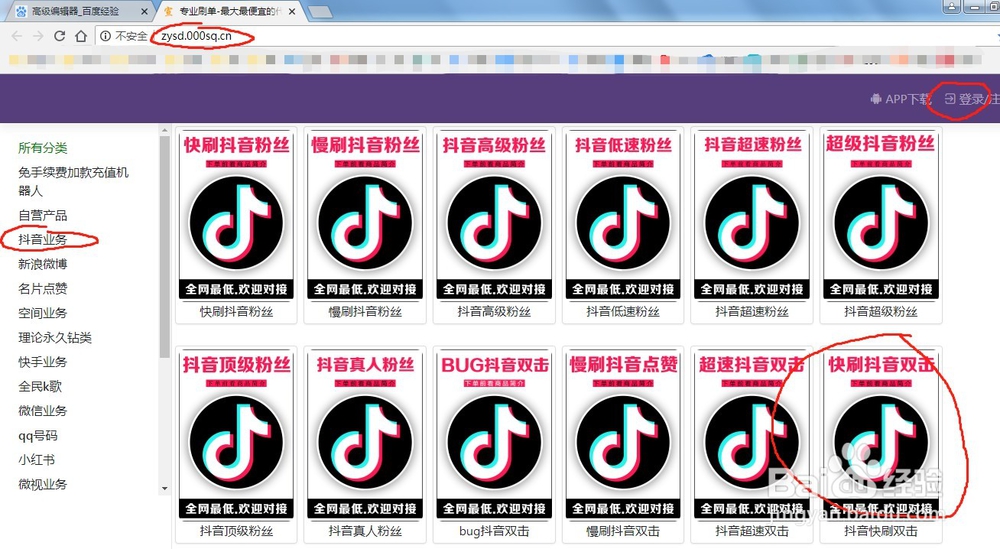Click the browser forward arrow
The width and height of the screenshot is (1000, 549).
[x=38, y=36]
